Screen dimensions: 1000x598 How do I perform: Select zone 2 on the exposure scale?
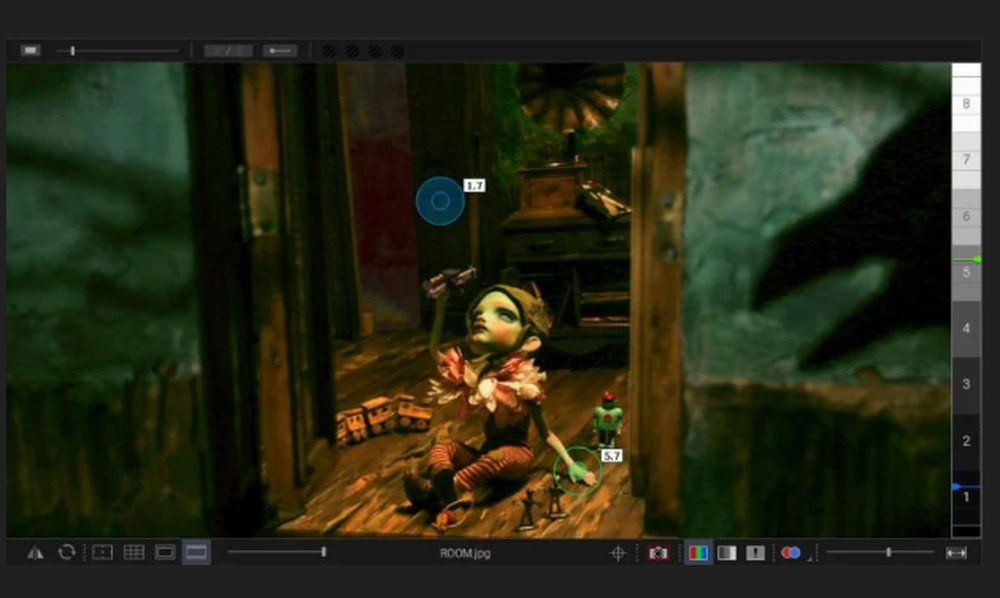(966, 441)
